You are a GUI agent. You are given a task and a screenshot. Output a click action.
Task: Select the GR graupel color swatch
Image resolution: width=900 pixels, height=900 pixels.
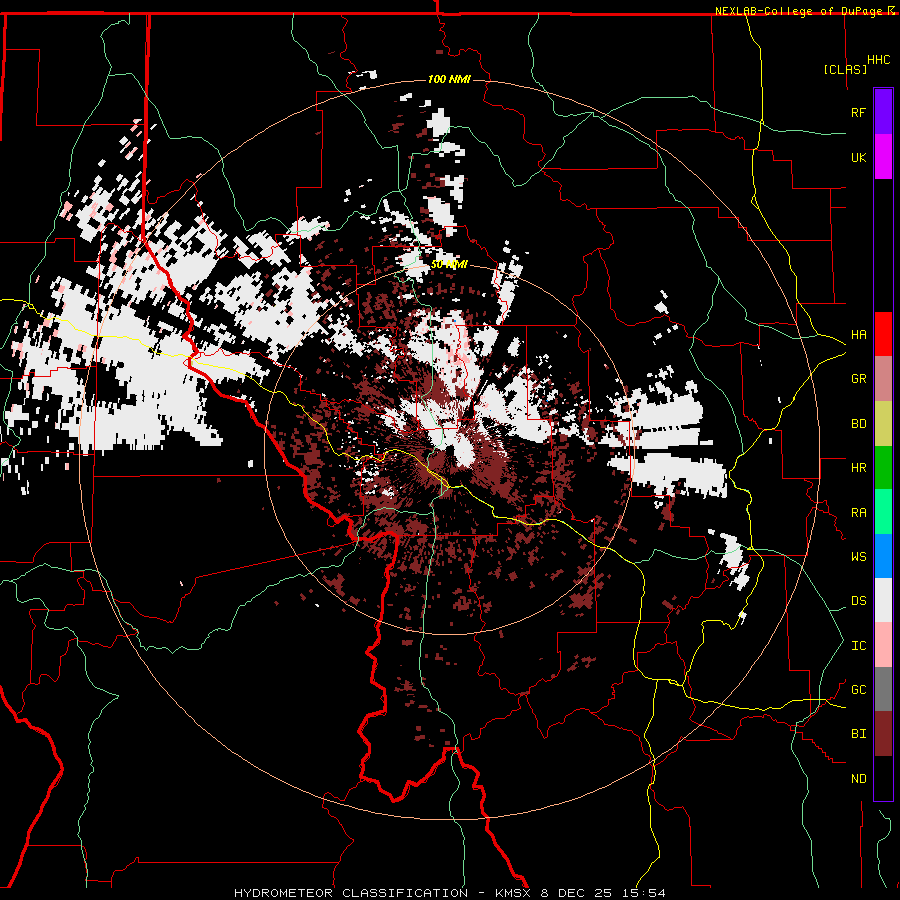pyautogui.click(x=883, y=379)
